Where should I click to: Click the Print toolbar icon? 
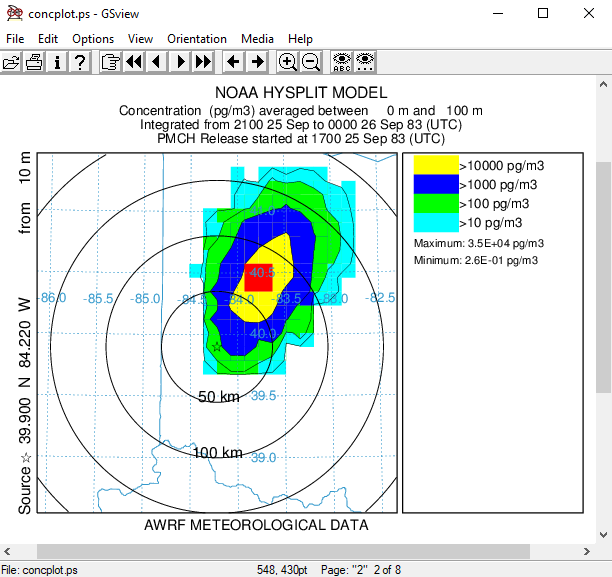(34, 62)
